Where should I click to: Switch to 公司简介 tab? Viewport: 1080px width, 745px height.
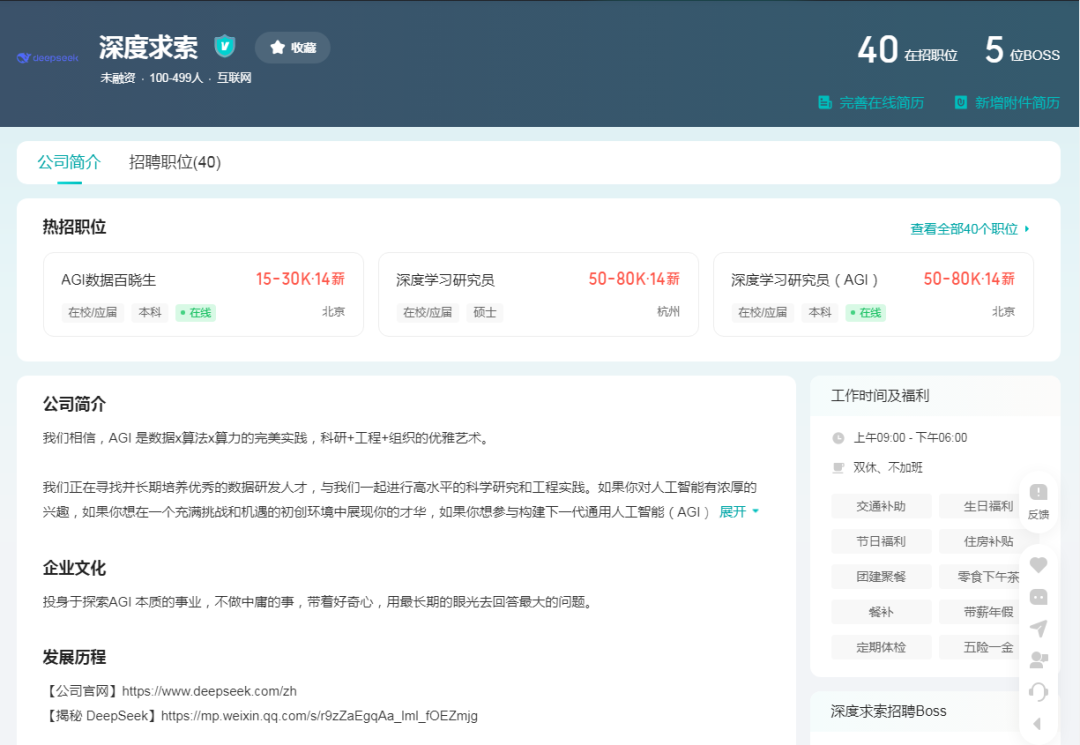coord(69,162)
